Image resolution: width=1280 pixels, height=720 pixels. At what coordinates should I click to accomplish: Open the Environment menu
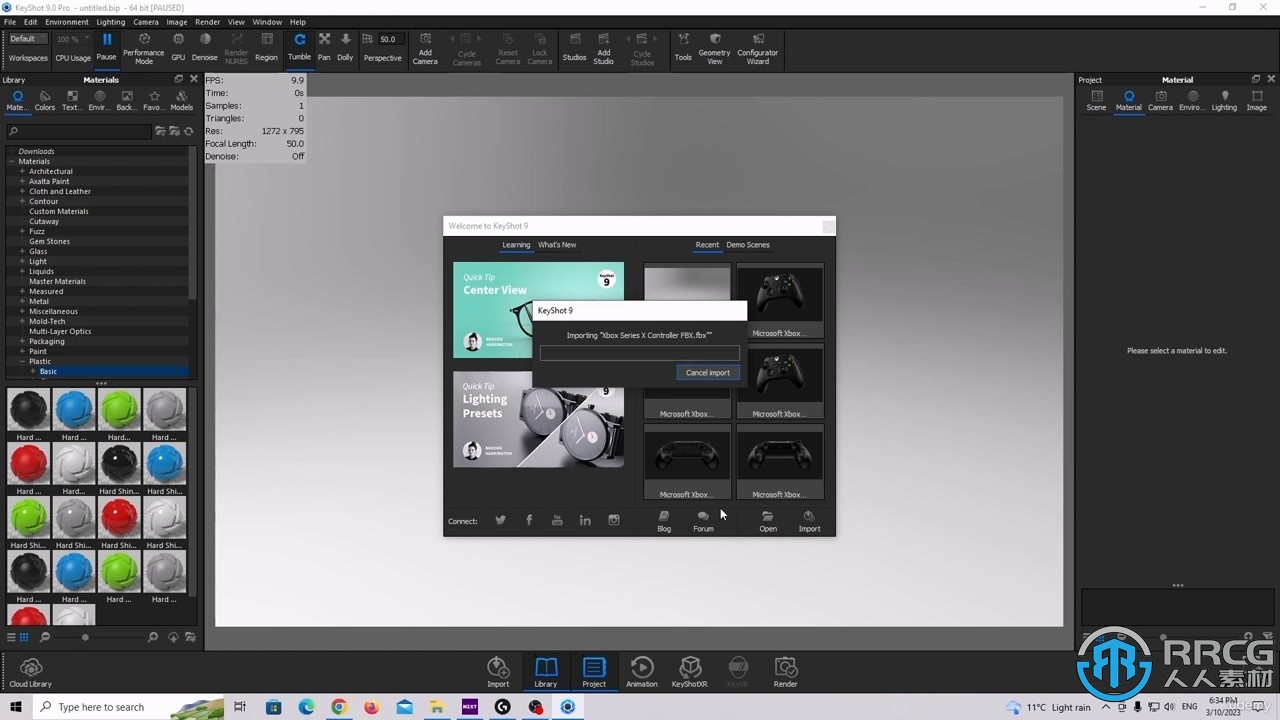point(67,22)
